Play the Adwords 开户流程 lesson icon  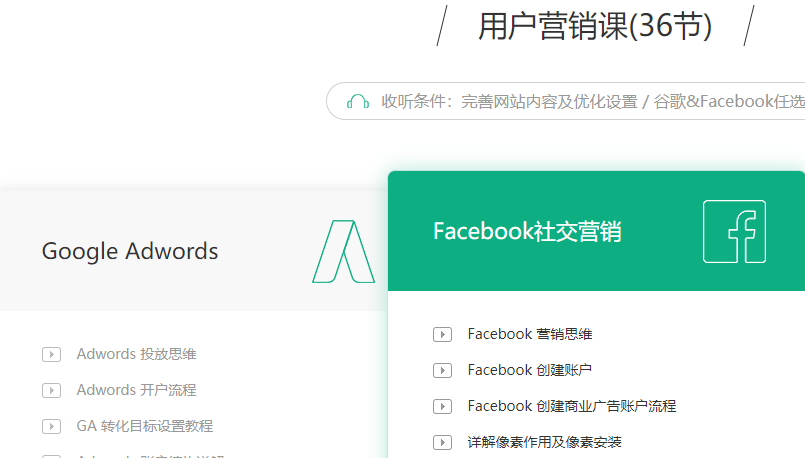[x=51, y=390]
